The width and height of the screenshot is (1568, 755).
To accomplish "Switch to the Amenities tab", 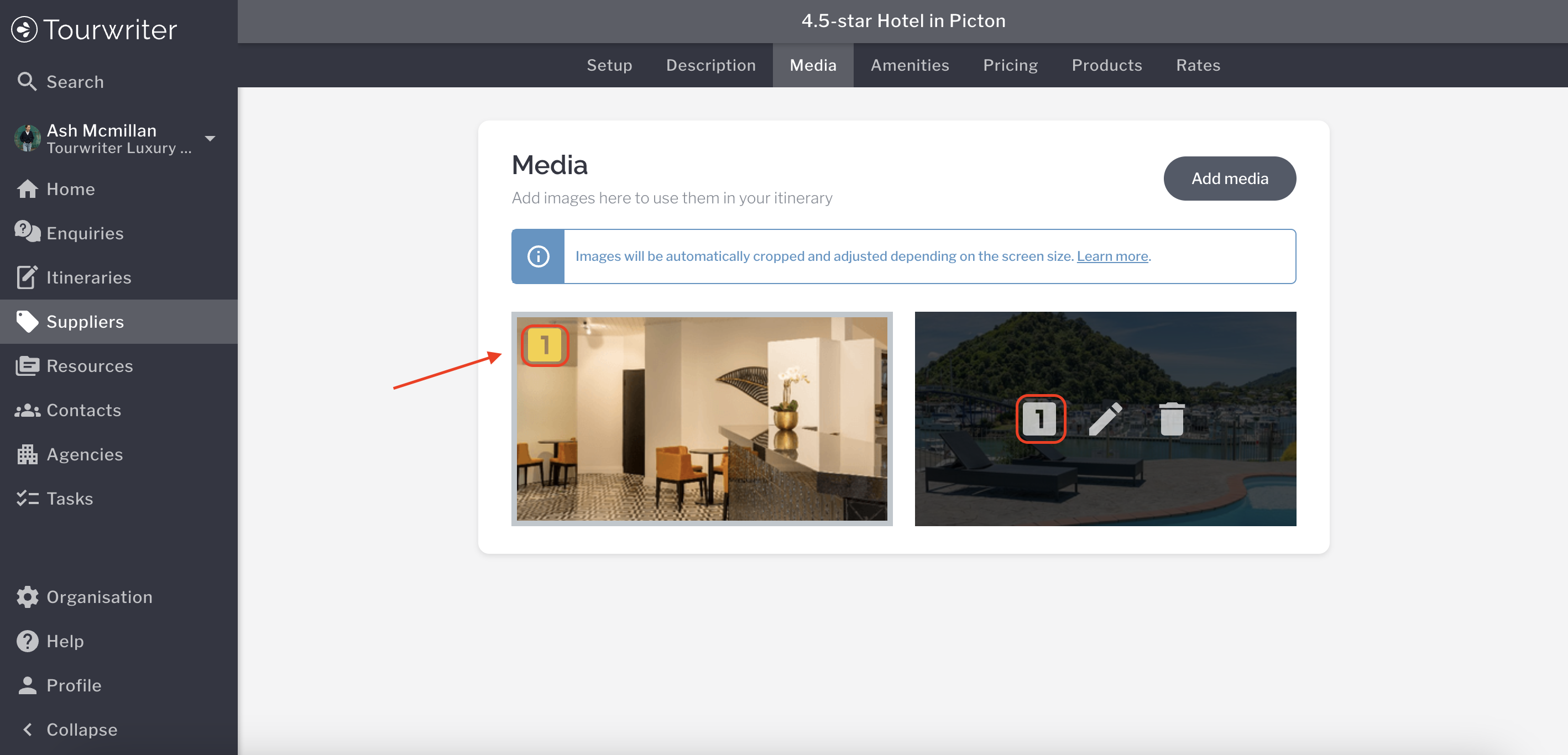I will click(910, 65).
